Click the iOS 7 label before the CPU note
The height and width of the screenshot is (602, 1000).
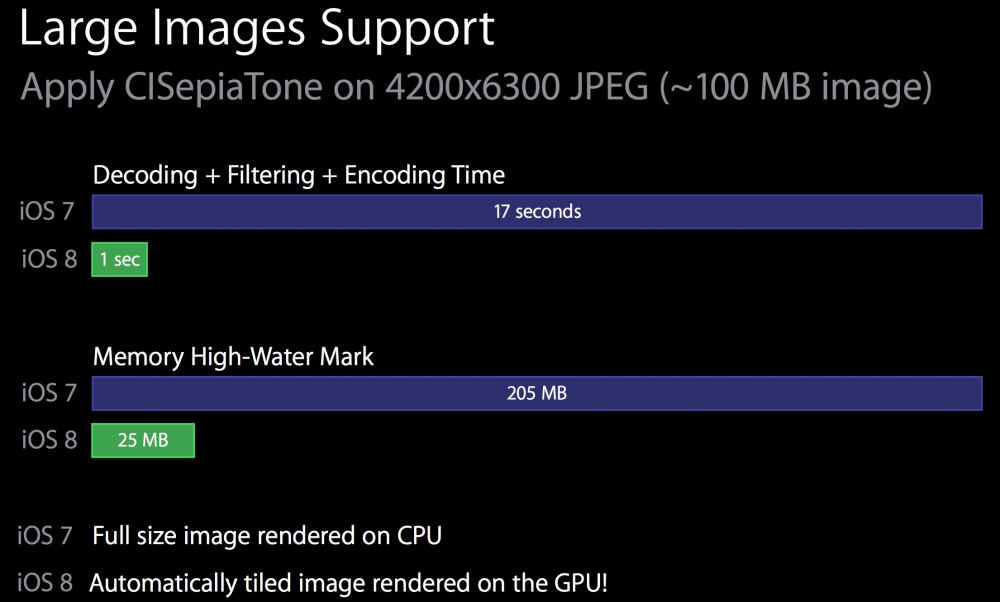coord(45,536)
